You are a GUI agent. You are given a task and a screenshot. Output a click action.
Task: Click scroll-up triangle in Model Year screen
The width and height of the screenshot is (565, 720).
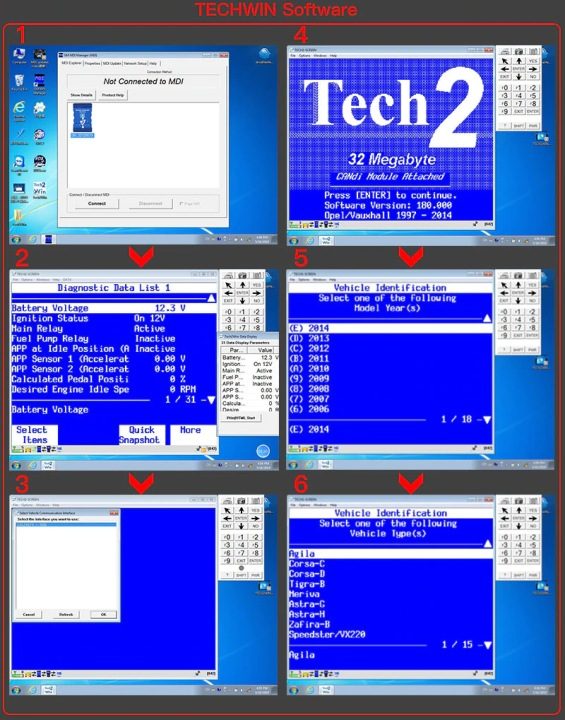click(x=487, y=318)
